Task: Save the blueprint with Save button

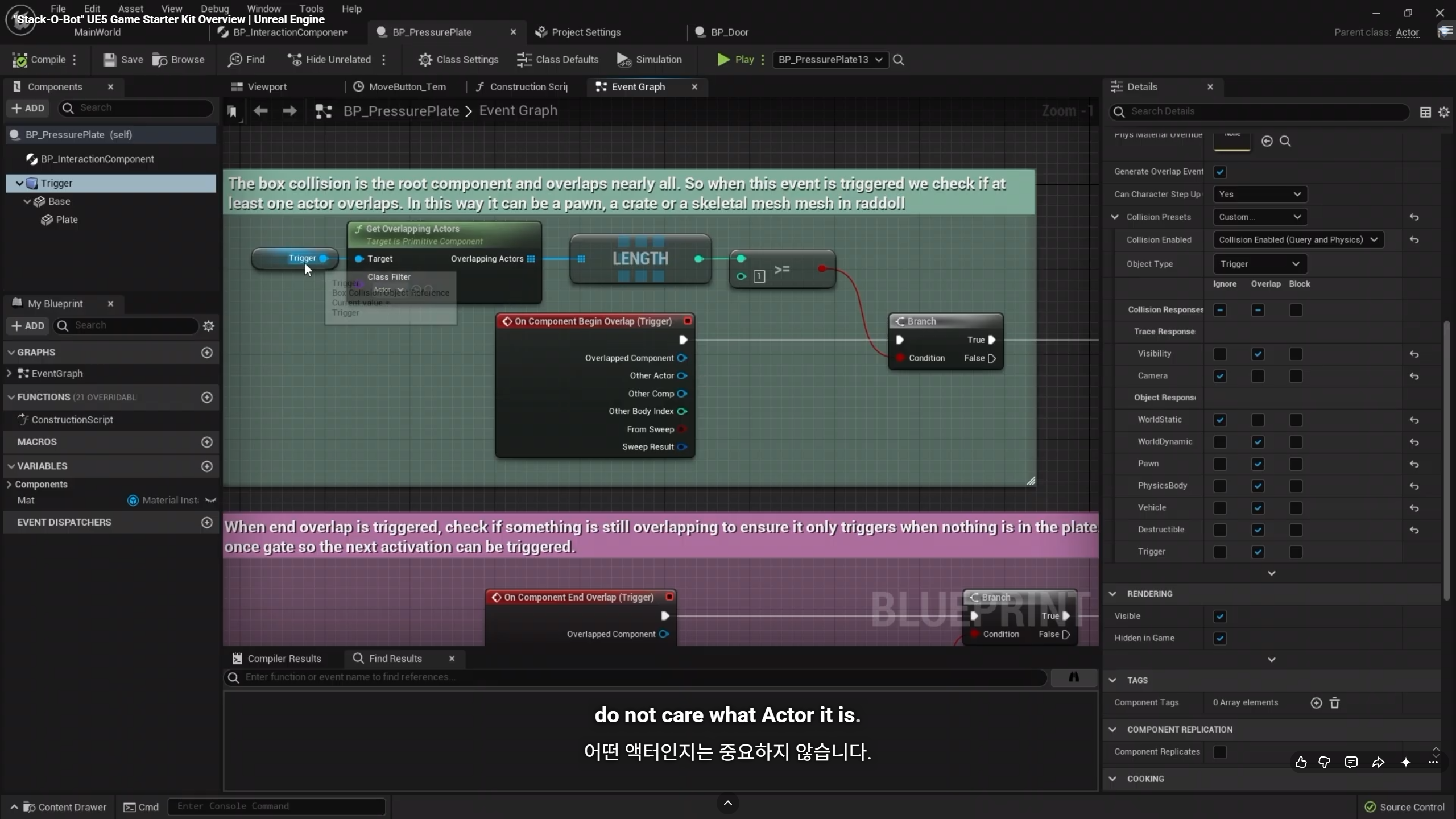Action: point(123,60)
